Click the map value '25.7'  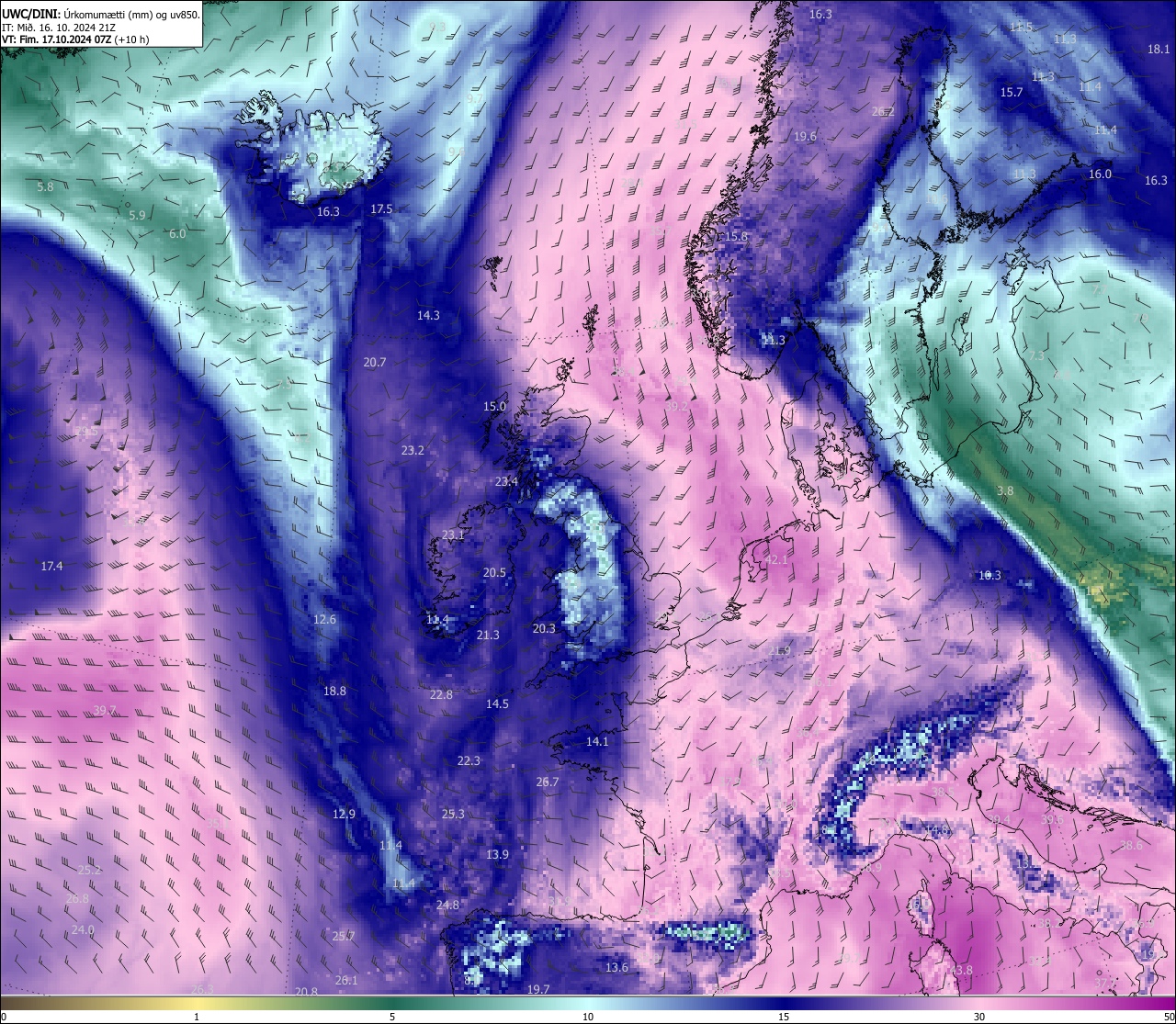(344, 937)
